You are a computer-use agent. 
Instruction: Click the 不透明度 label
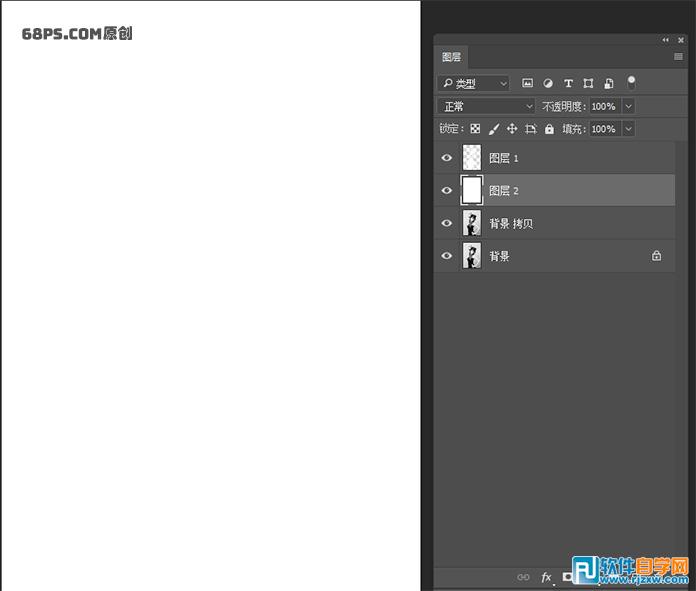tap(564, 106)
